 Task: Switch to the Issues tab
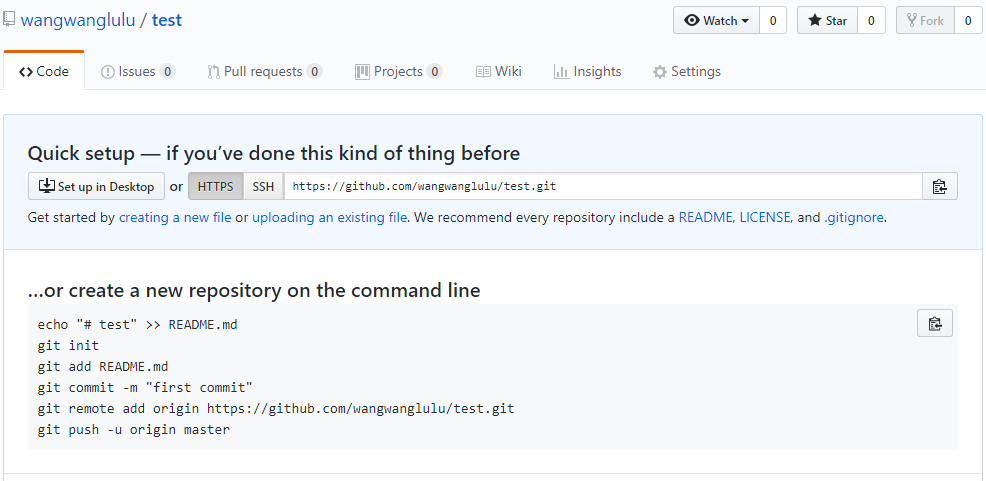tap(137, 72)
